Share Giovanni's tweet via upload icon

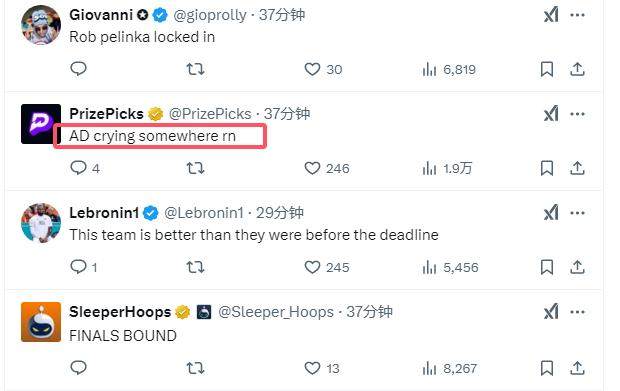[x=577, y=70]
